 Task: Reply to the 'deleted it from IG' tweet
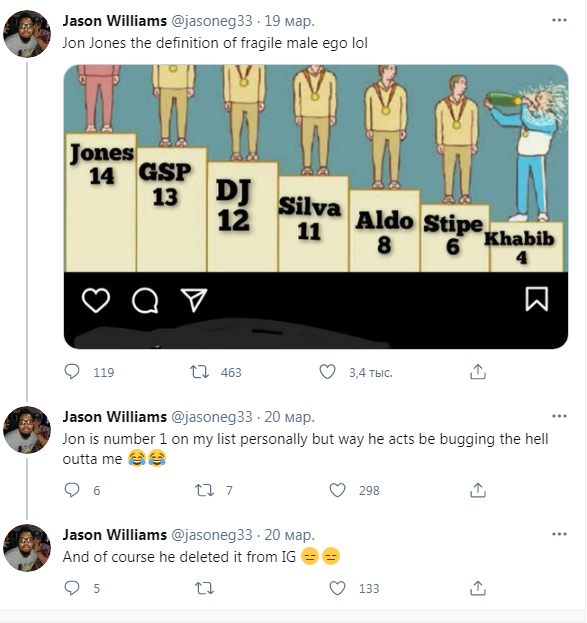point(72,588)
